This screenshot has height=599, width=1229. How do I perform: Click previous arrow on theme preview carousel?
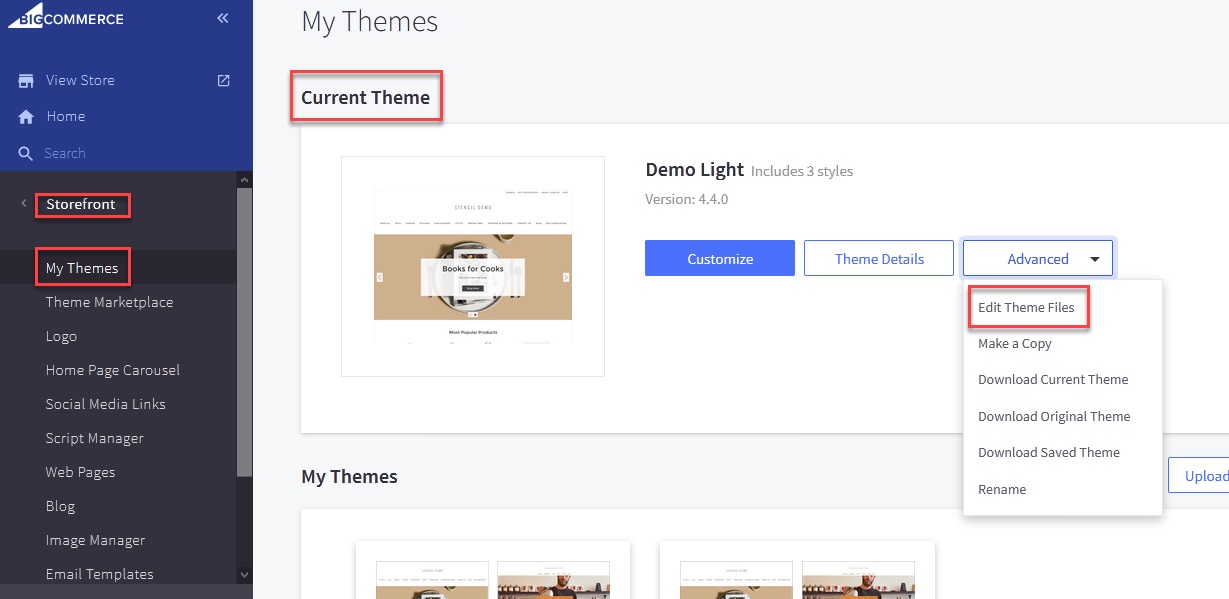[380, 277]
